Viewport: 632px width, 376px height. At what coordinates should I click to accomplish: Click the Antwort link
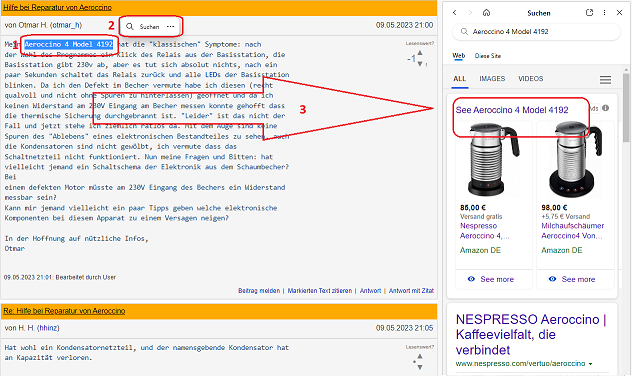(370, 291)
